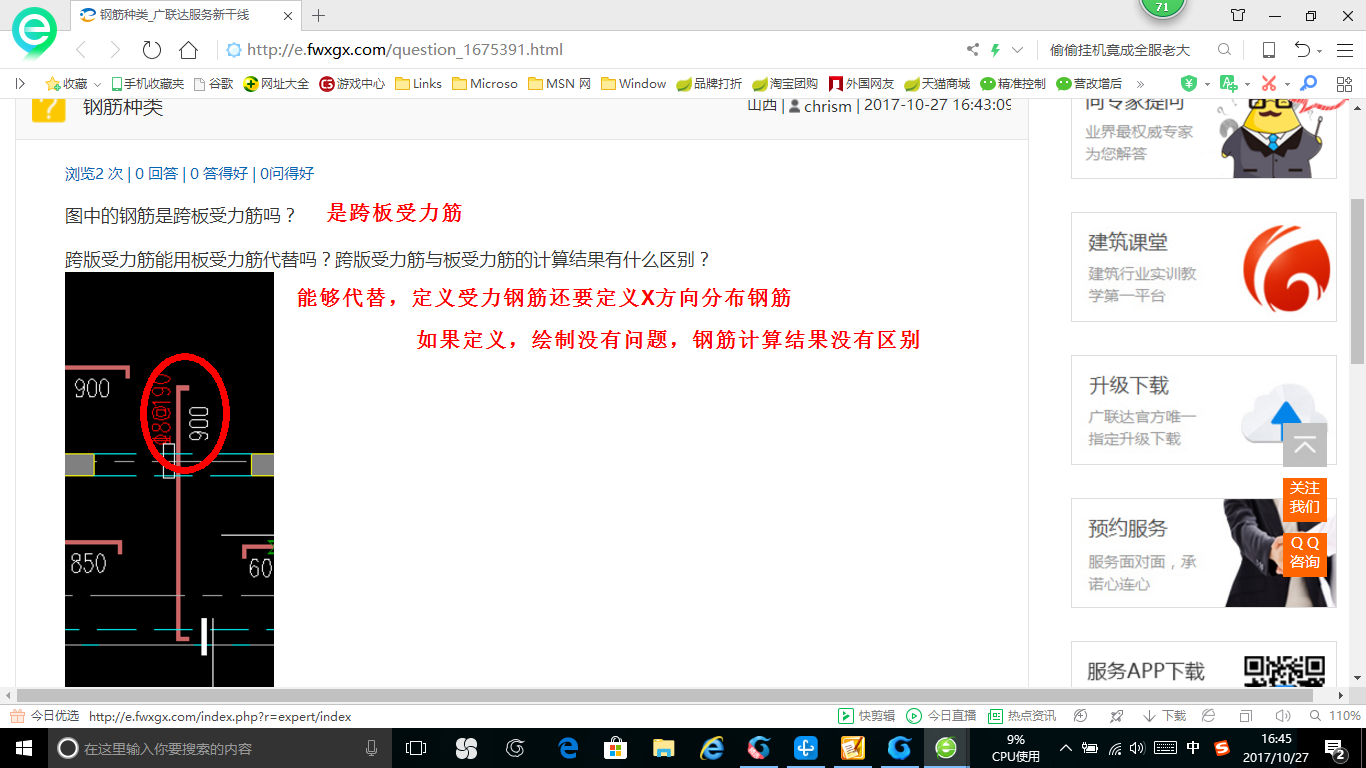
Task: Expand the bookmarks sidebar toggle arrow
Action: click(x=20, y=84)
